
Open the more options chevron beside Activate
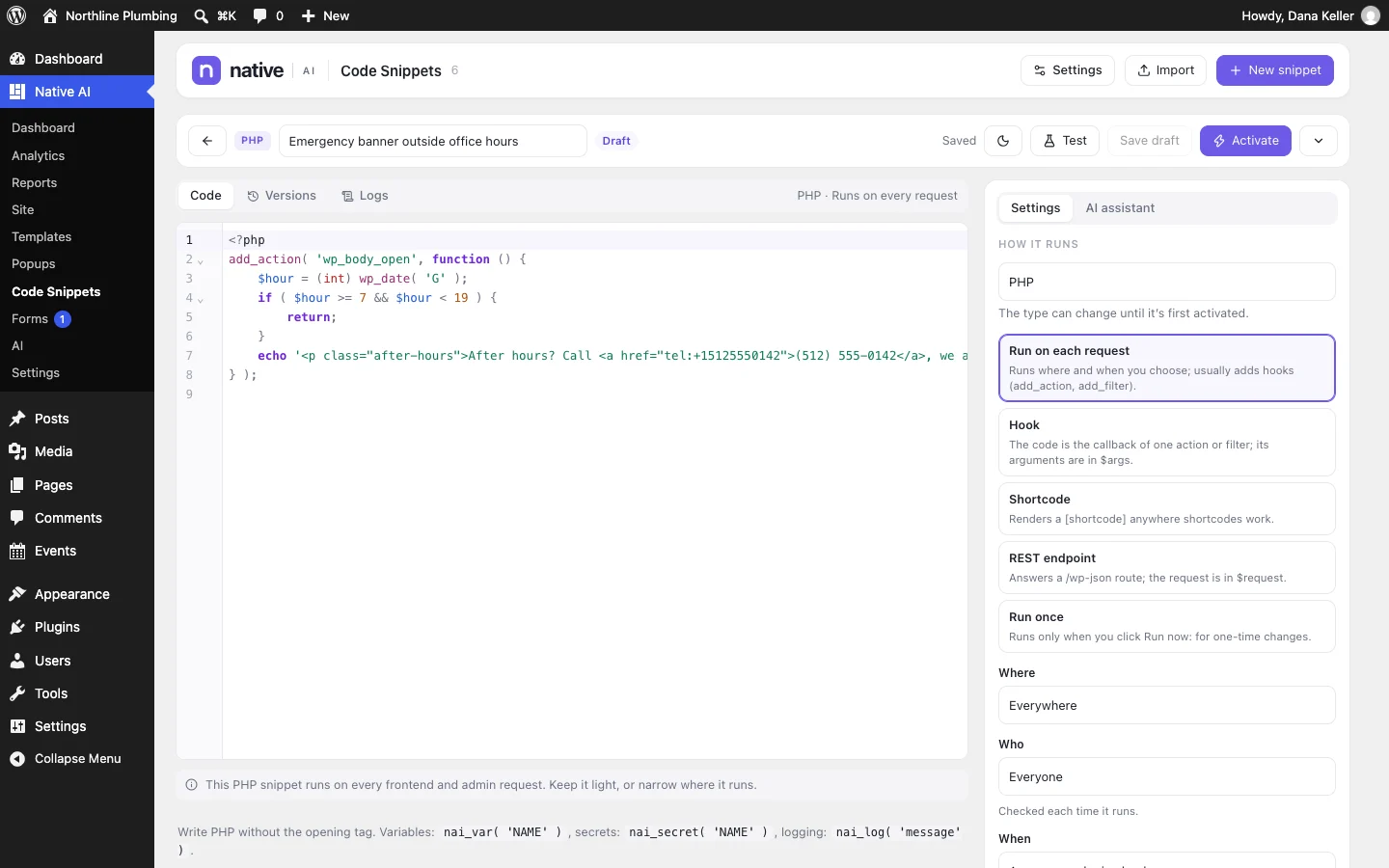(x=1319, y=141)
